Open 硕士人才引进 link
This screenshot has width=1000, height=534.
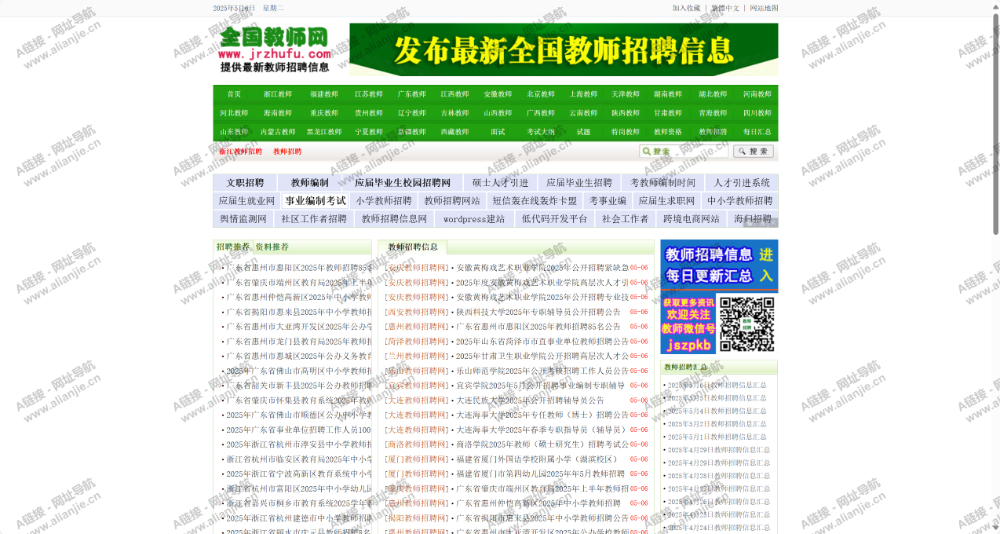click(x=501, y=182)
